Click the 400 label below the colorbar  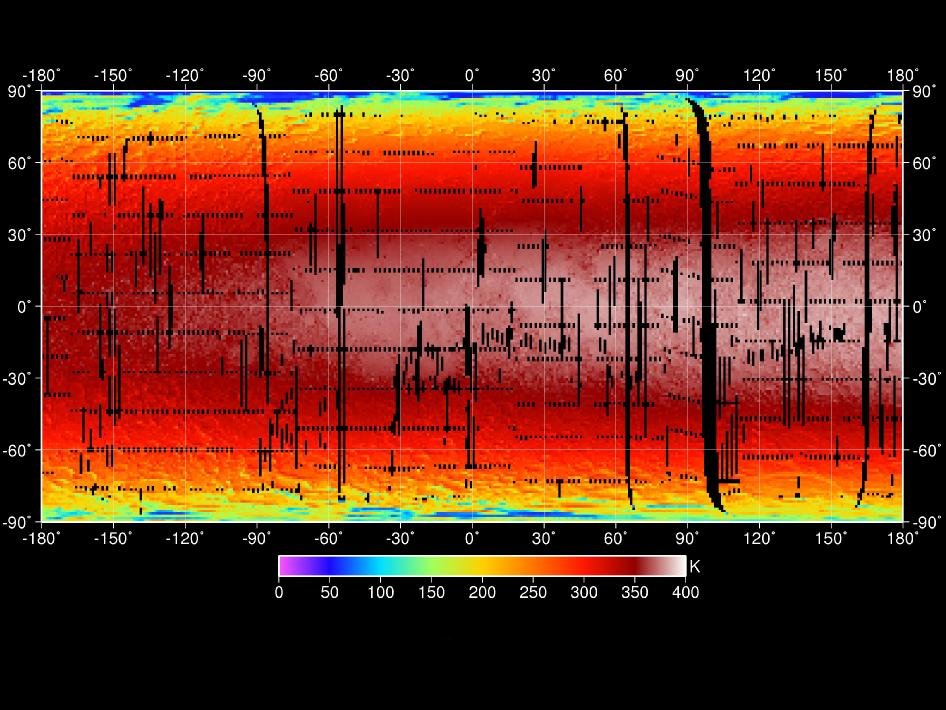686,592
